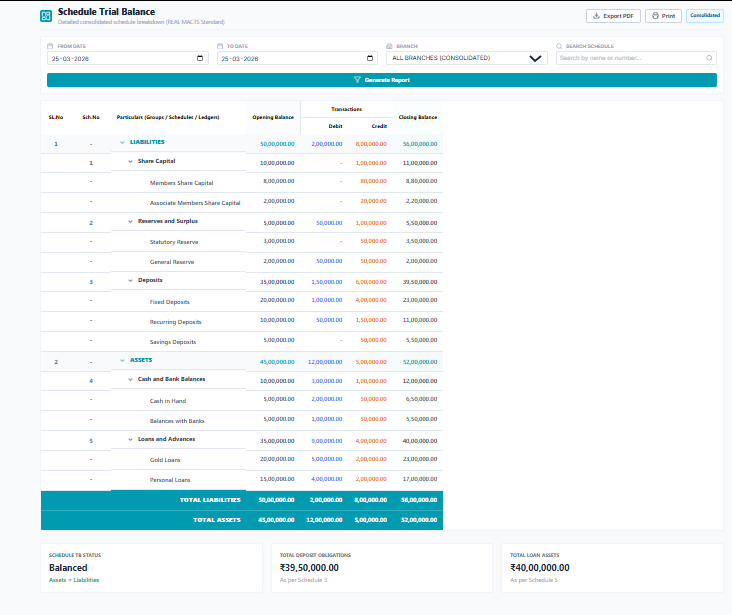Screen dimensions: 732x615
Task: Open the To Date calendar picker icon
Action: tap(370, 58)
